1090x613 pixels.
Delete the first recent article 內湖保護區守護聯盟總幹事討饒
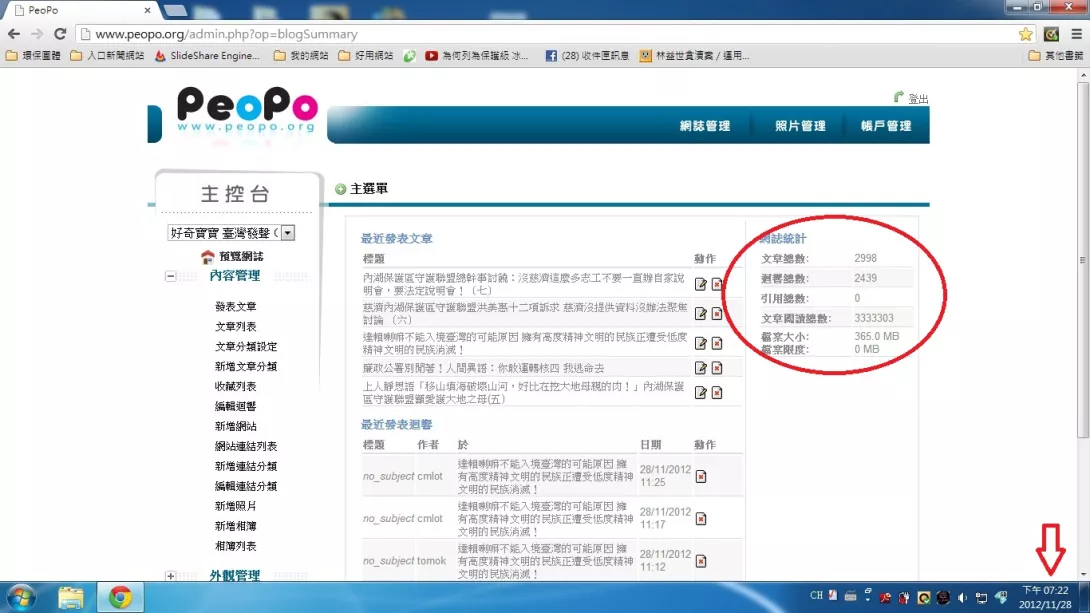pos(717,284)
